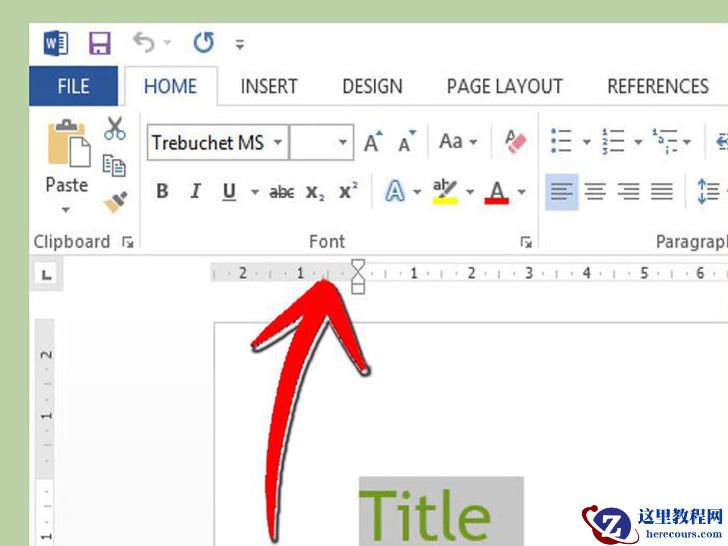The width and height of the screenshot is (728, 546).
Task: Align text right
Action: pyautogui.click(x=629, y=191)
